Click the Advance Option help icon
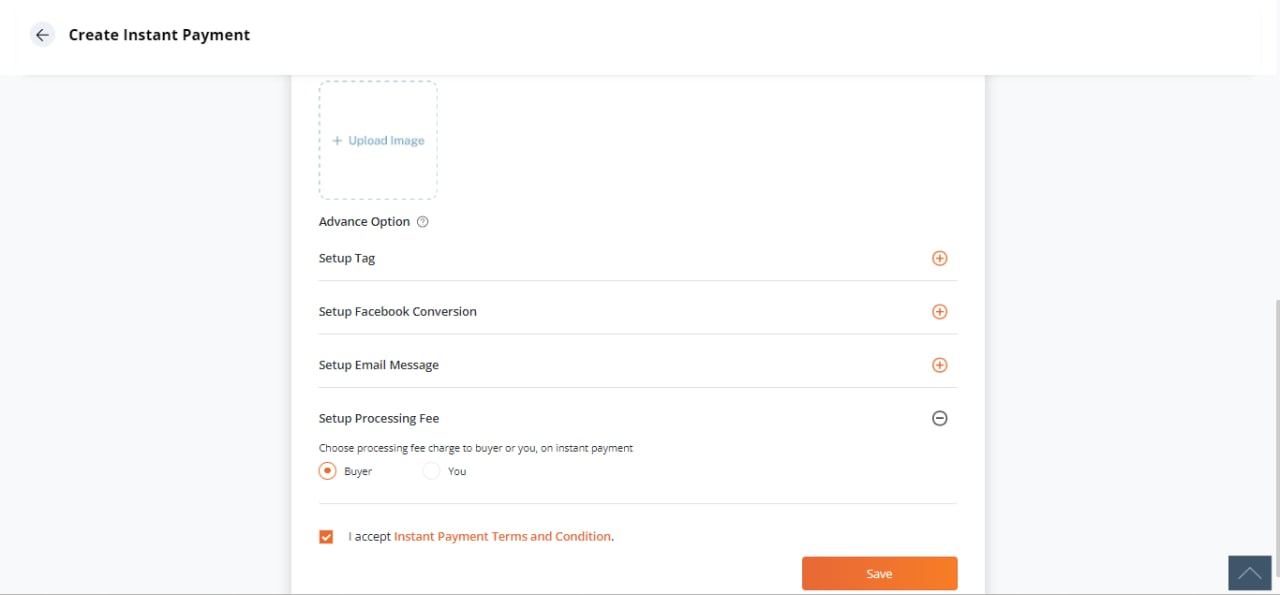 click(x=422, y=222)
